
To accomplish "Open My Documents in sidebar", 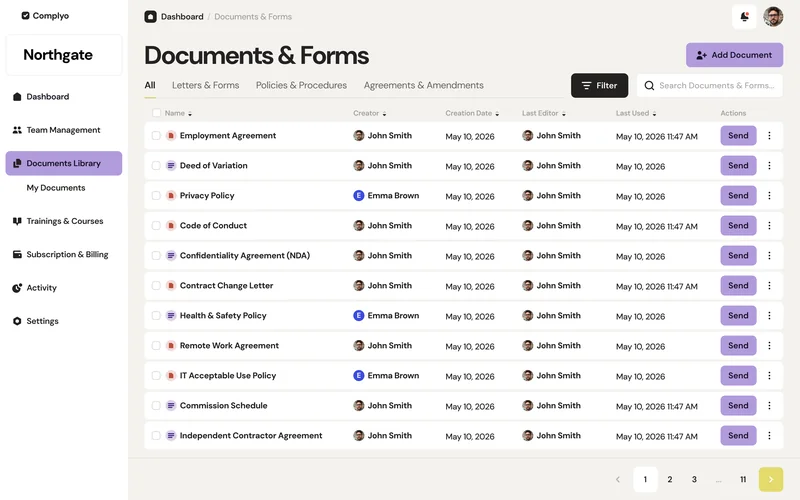I will [56, 188].
